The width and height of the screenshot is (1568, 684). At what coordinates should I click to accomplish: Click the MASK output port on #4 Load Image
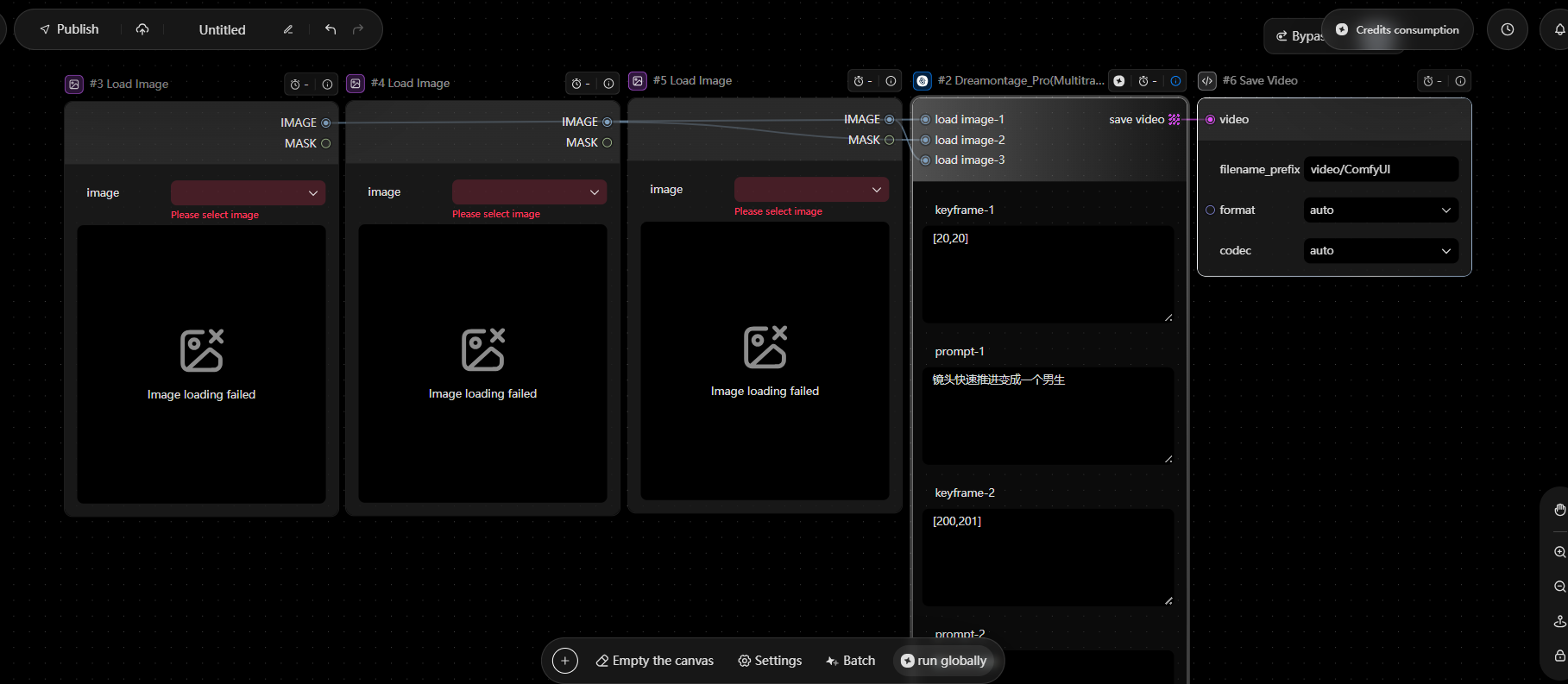608,142
